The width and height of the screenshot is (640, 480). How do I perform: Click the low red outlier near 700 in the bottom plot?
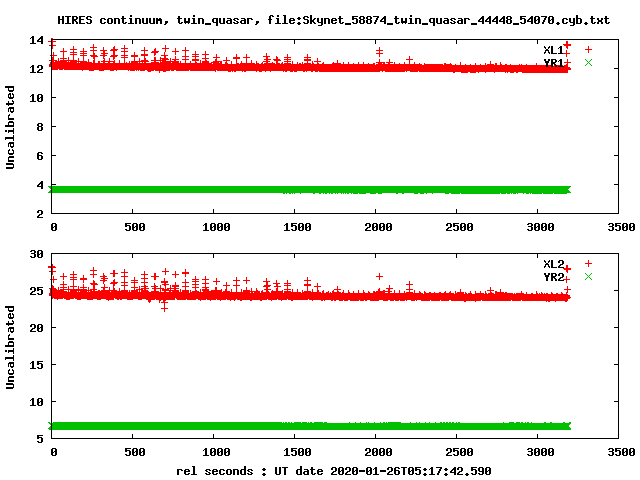coord(164,308)
